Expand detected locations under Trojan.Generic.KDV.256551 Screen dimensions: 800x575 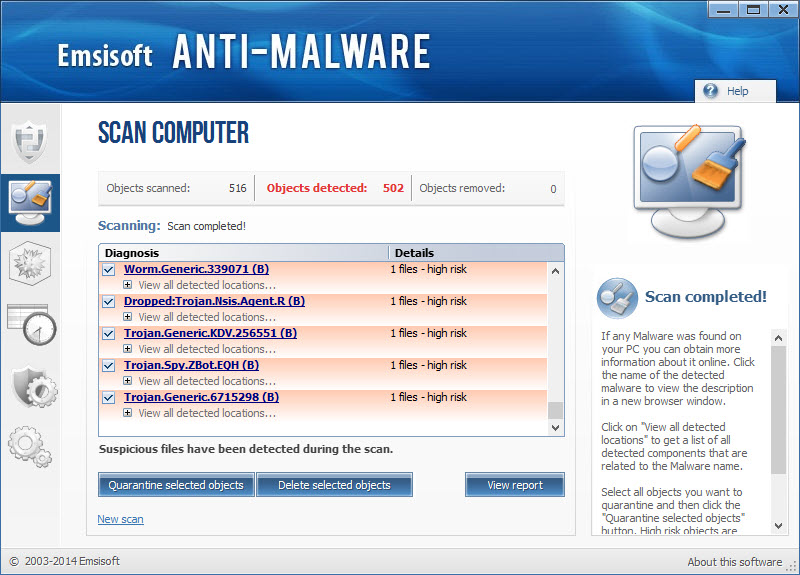[128, 349]
